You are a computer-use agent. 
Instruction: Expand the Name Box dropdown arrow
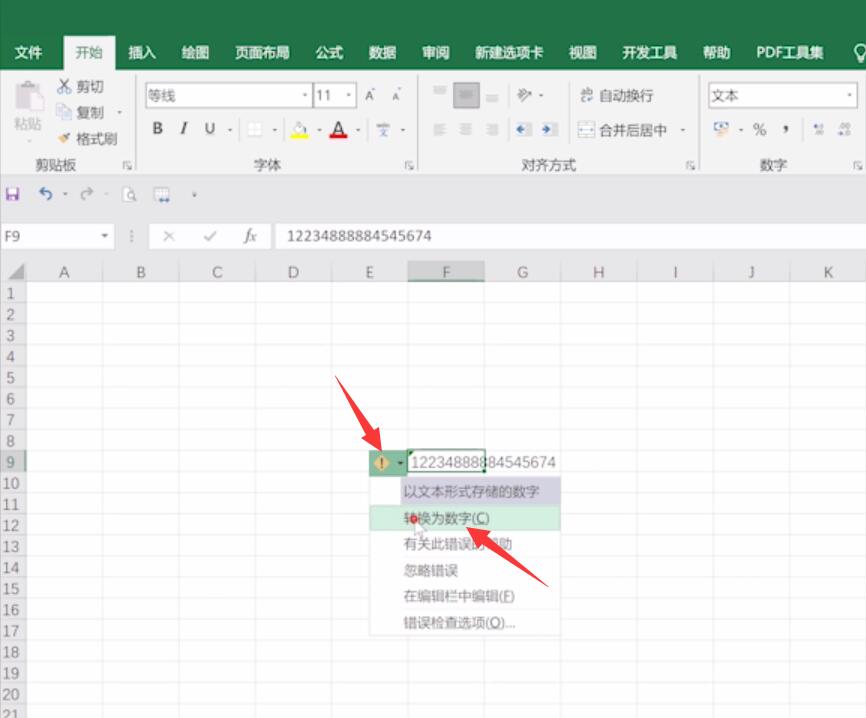(x=104, y=236)
